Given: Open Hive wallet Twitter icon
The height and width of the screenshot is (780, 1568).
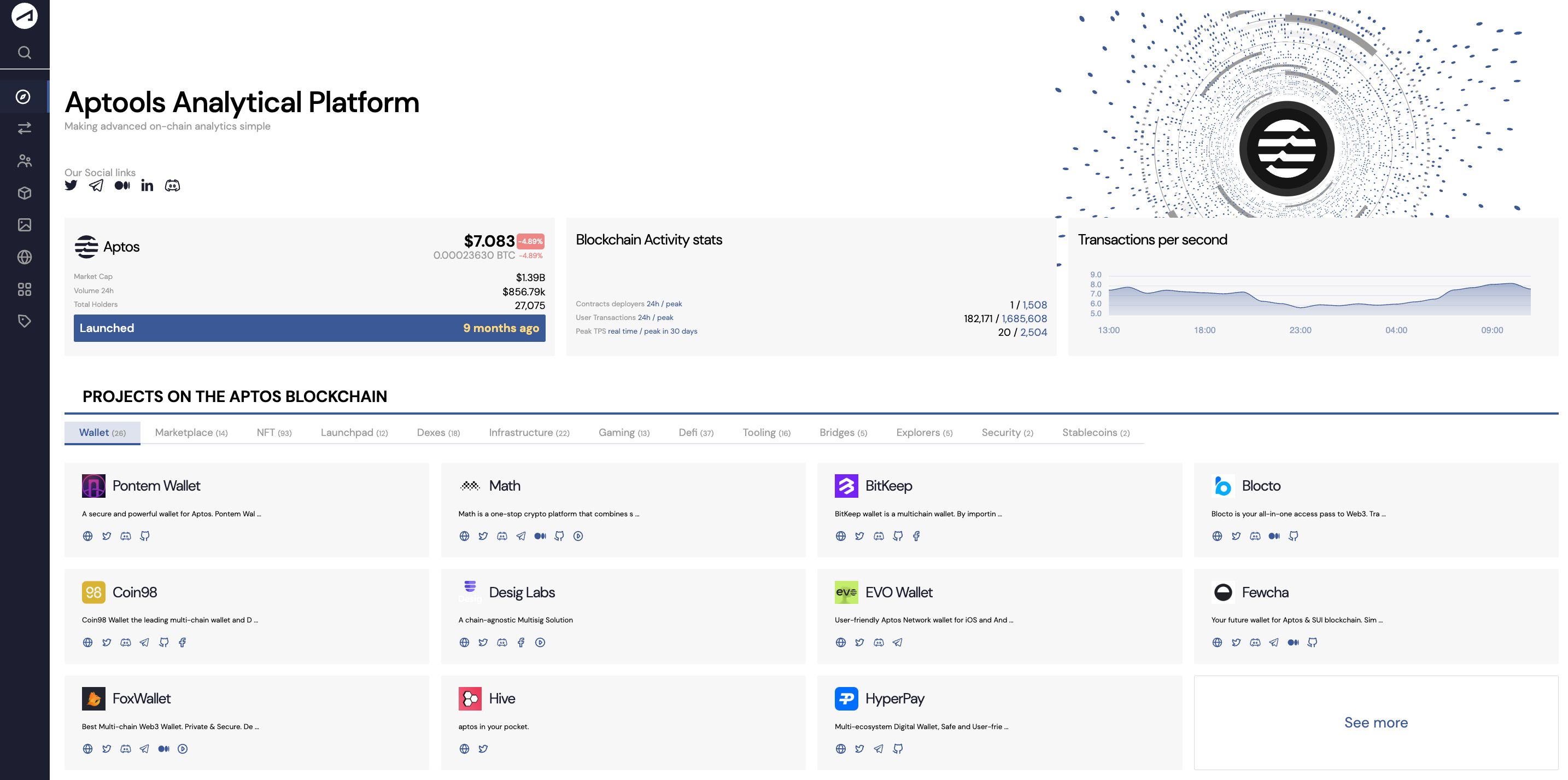Looking at the screenshot, I should tap(483, 749).
